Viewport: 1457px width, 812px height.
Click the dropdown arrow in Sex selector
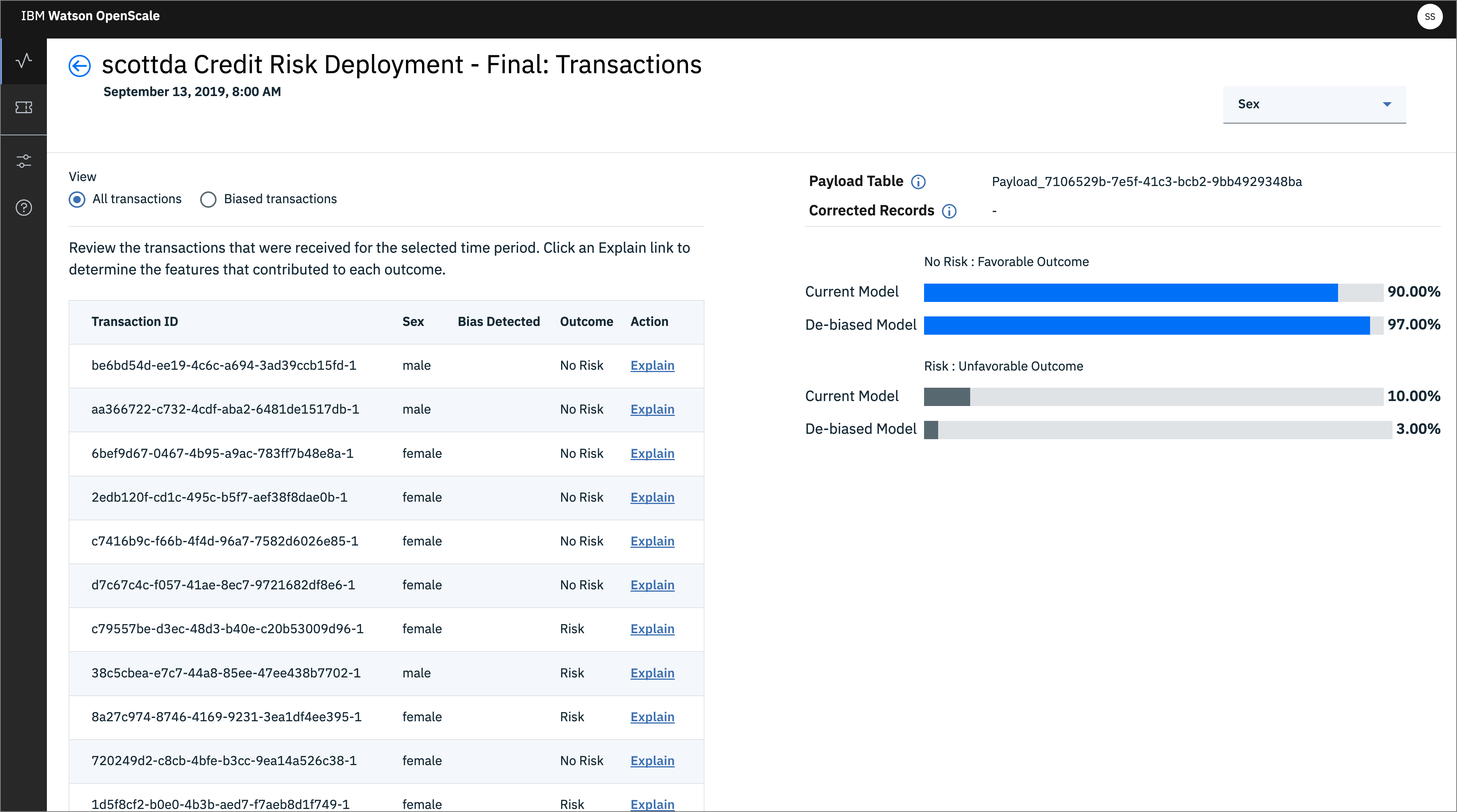[1387, 104]
